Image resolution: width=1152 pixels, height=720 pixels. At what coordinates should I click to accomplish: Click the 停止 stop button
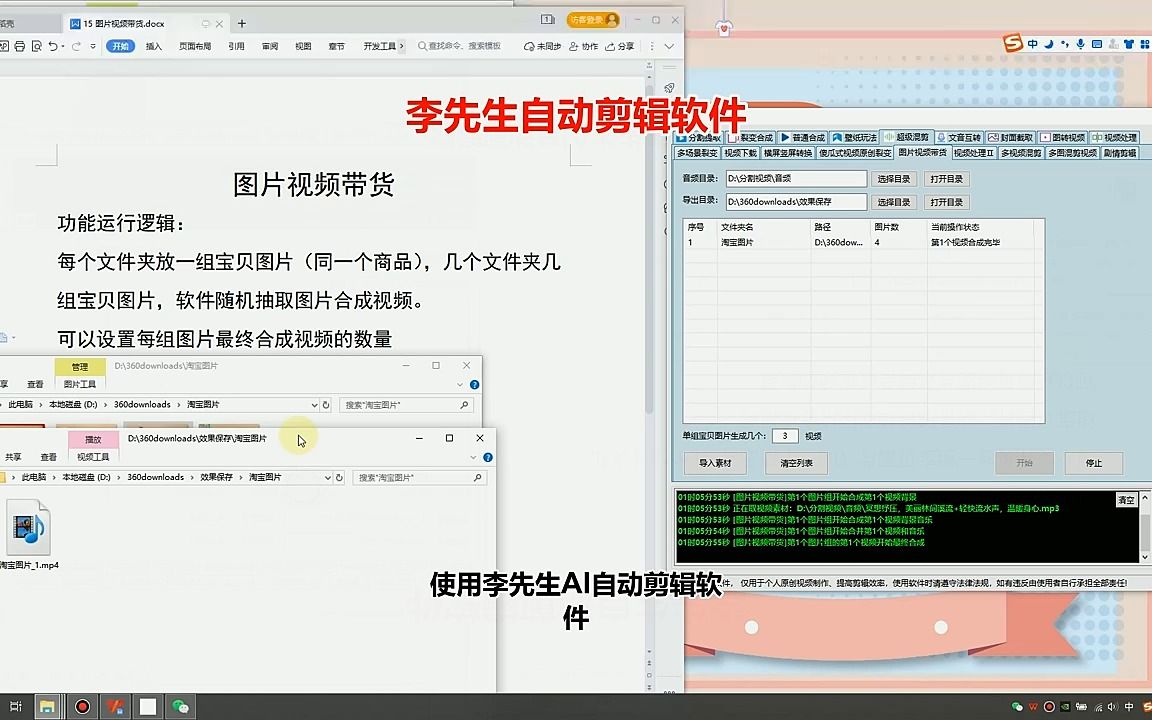click(1092, 463)
